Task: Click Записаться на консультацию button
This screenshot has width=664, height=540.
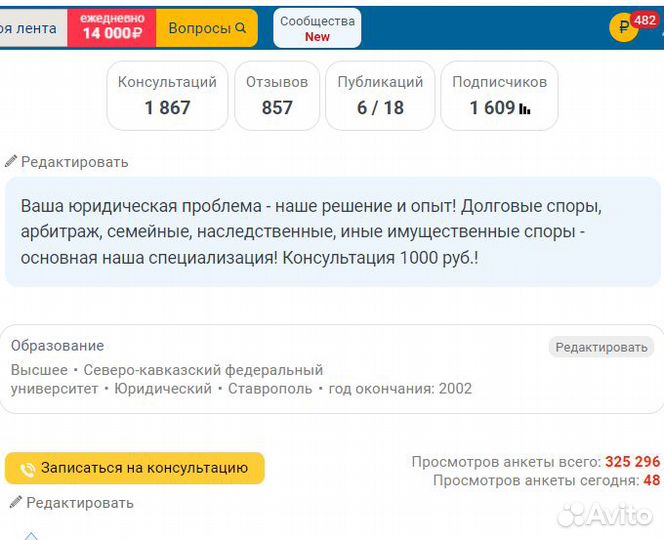Action: [x=135, y=468]
